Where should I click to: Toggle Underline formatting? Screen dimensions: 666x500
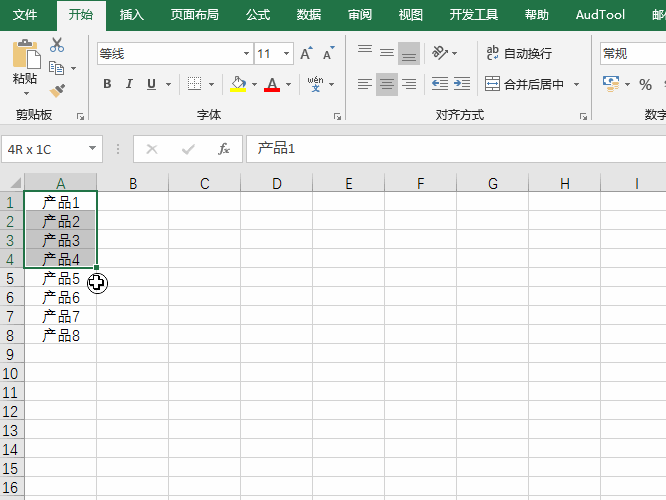pos(151,84)
